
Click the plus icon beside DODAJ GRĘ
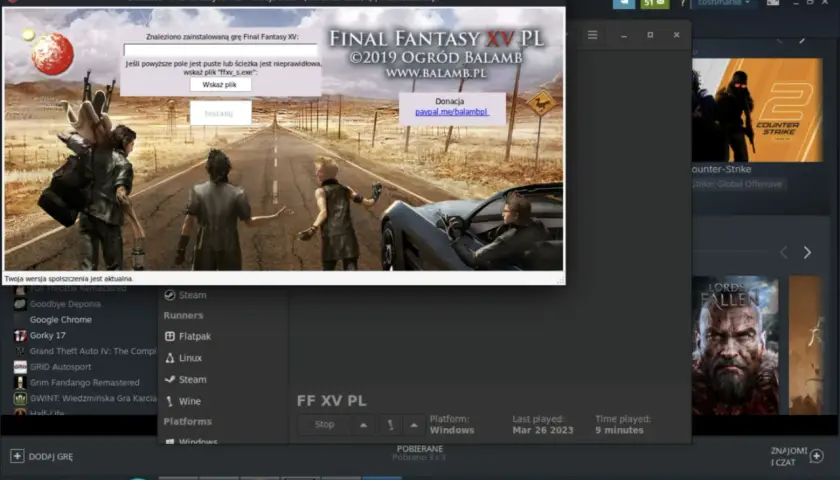point(17,456)
